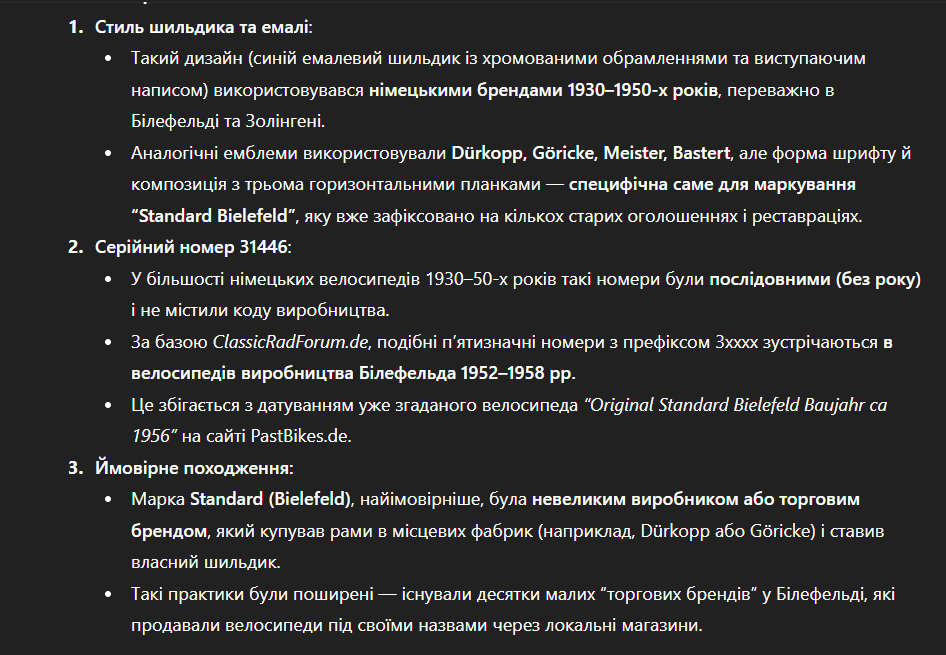This screenshot has width=946, height=655.
Task: Click italic title "Original Standard Bielefeld Baujahr ca 1956"
Action: click(x=734, y=405)
